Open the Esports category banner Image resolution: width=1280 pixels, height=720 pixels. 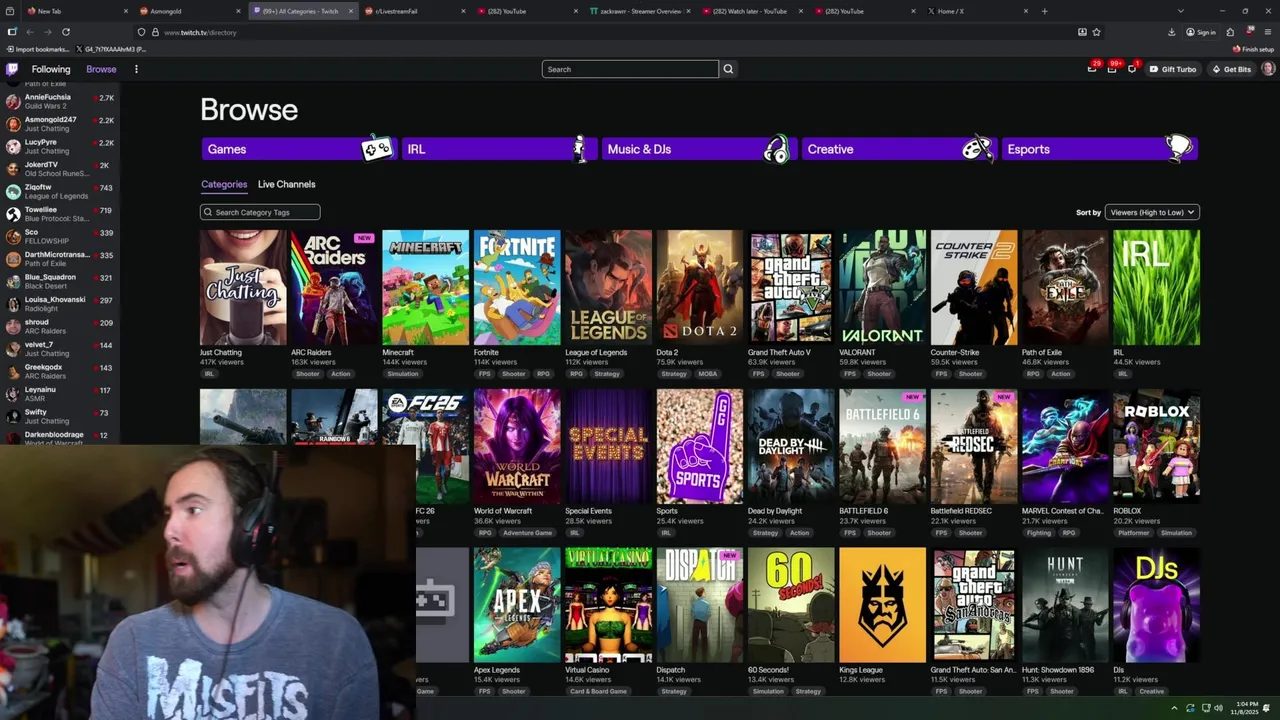click(x=1098, y=149)
